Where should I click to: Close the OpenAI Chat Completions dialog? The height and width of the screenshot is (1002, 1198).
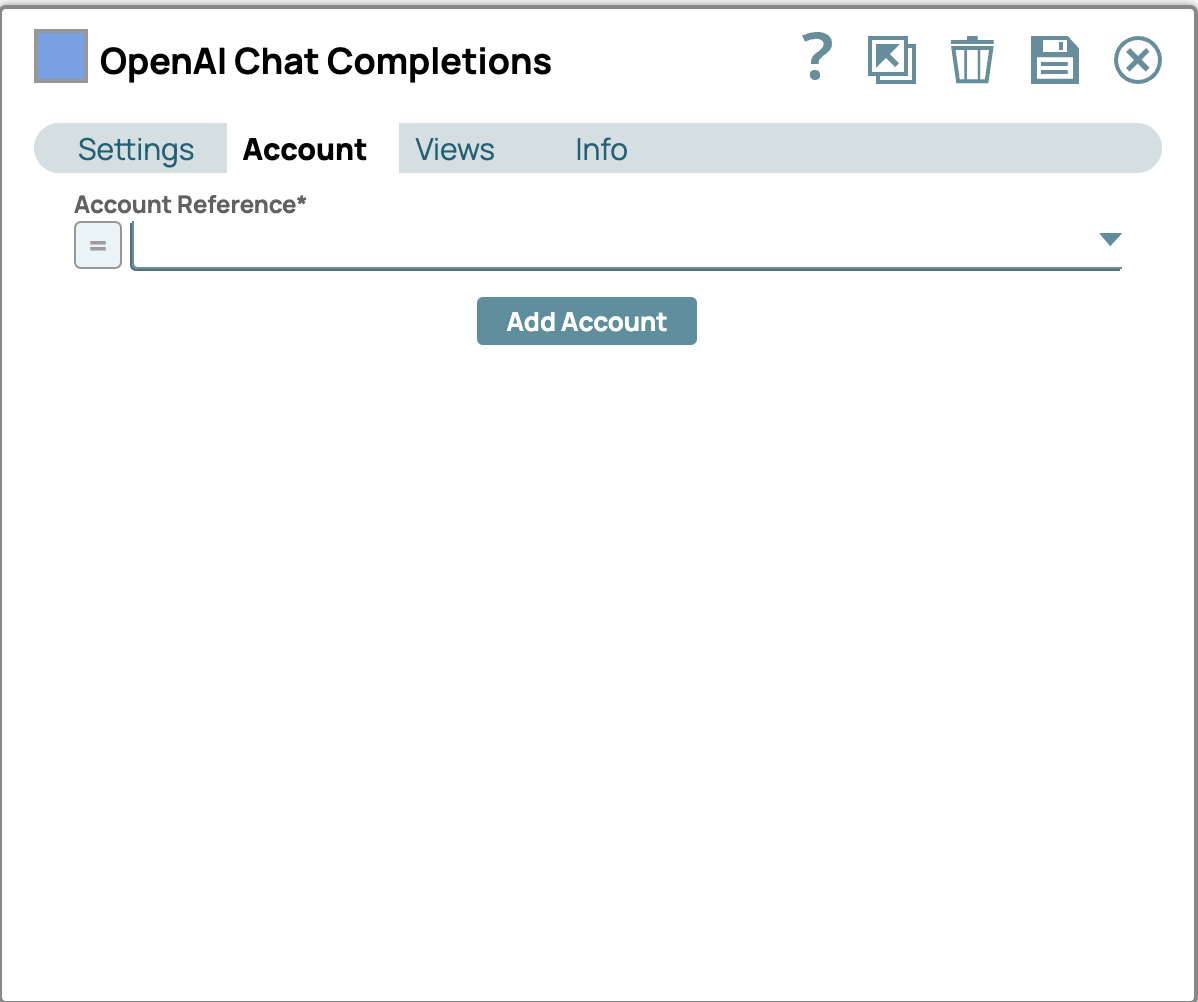tap(1137, 60)
